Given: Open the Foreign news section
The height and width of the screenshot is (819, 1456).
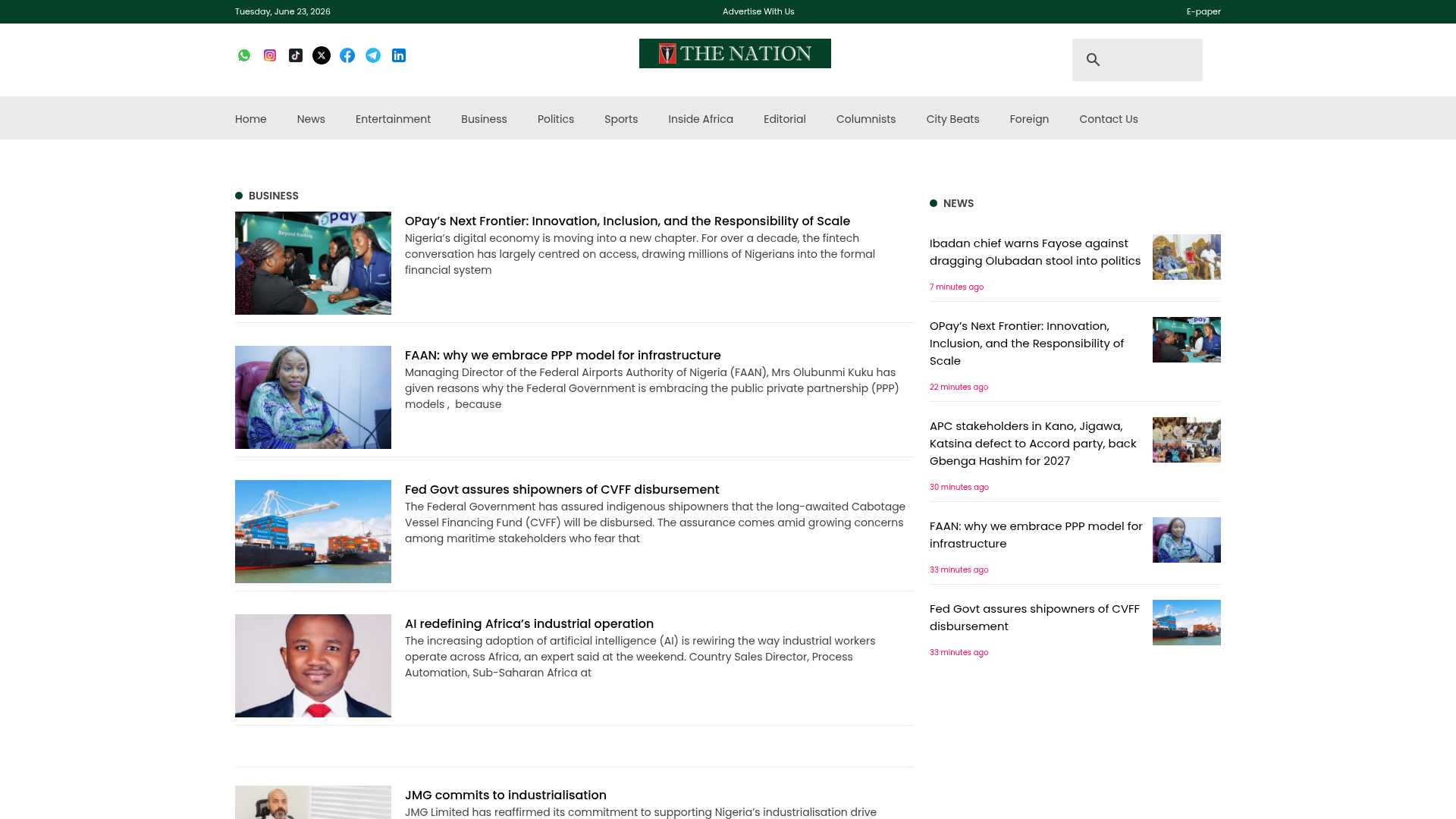Looking at the screenshot, I should pos(1029,119).
